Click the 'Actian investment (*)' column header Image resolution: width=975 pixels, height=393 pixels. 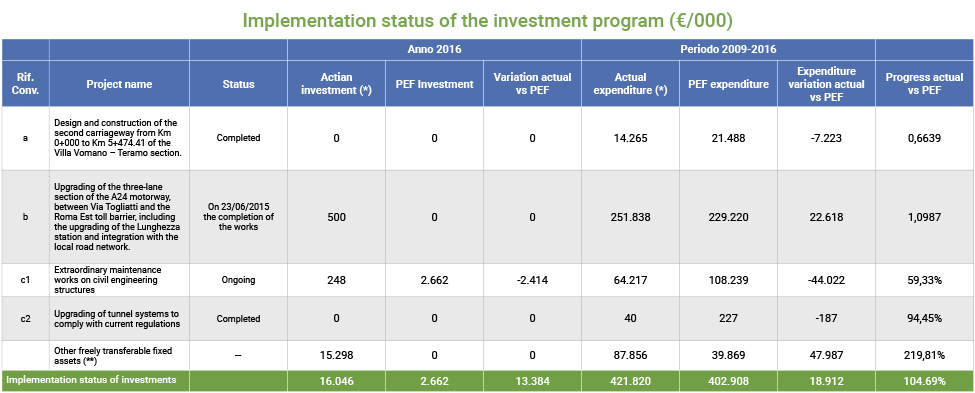click(336, 84)
